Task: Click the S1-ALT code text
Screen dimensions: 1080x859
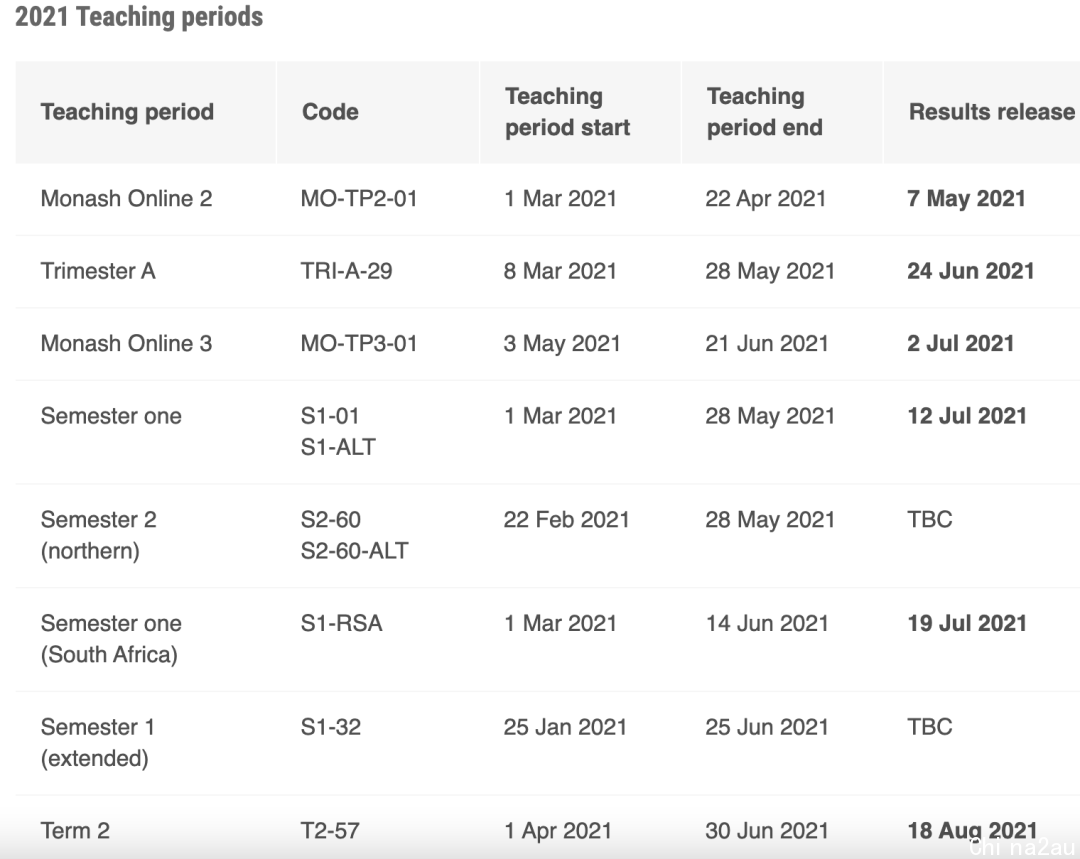Action: 338,447
